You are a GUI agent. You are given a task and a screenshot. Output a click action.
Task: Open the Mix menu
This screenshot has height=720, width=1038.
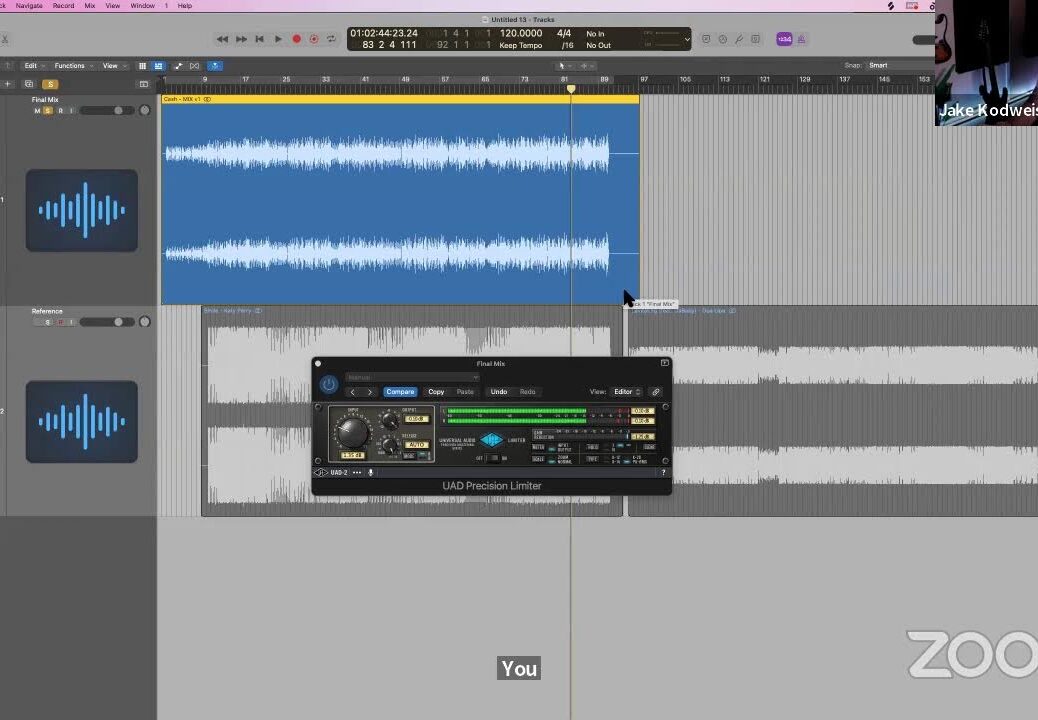point(90,5)
